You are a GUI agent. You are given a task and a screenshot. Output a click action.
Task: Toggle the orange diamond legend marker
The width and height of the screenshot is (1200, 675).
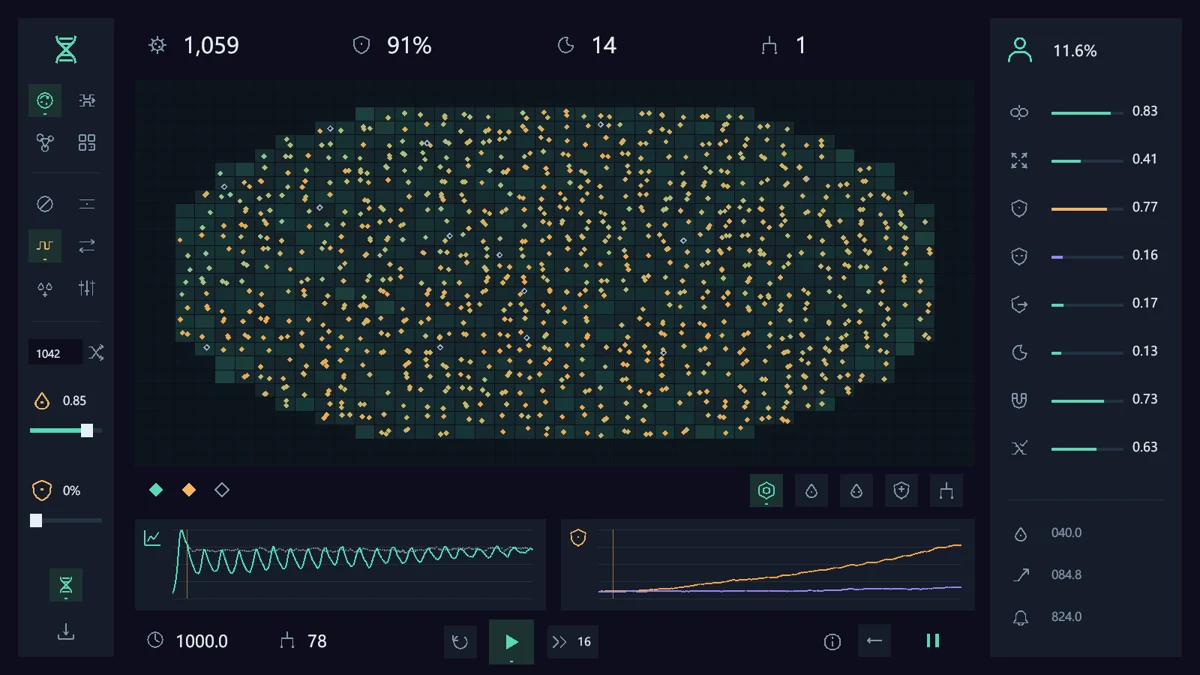(x=189, y=490)
